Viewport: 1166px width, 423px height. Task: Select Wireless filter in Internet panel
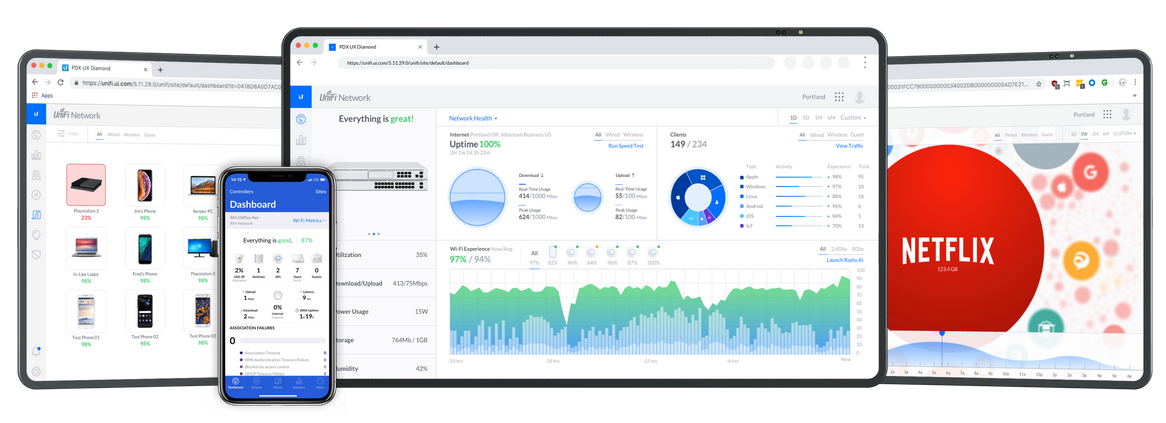pyautogui.click(x=633, y=135)
